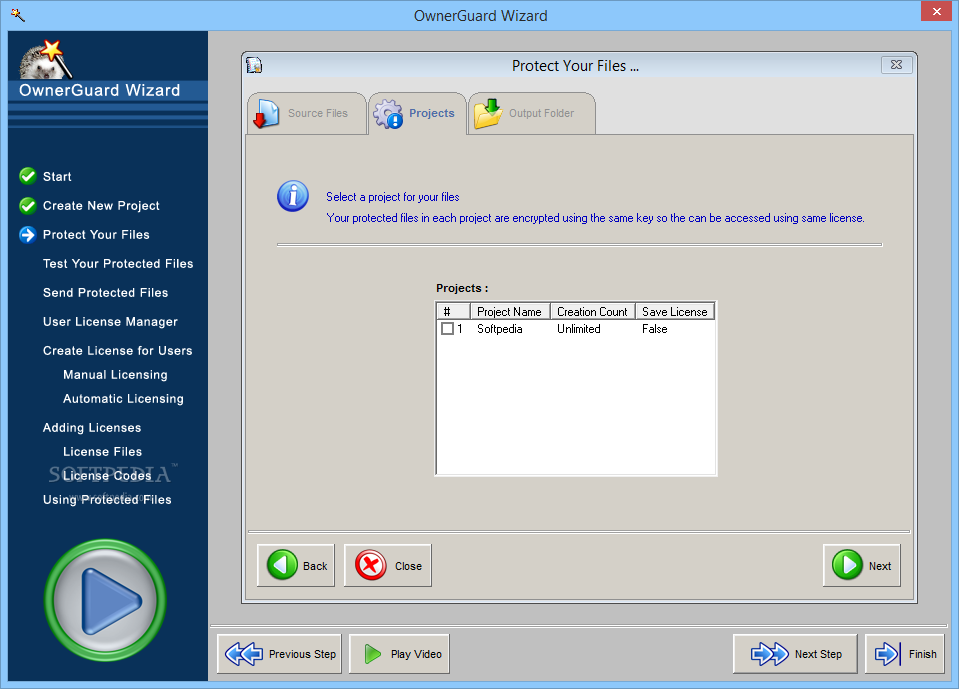Click the hedgehog wizard logo icon
Screen dimensions: 959x689
[x=45, y=59]
